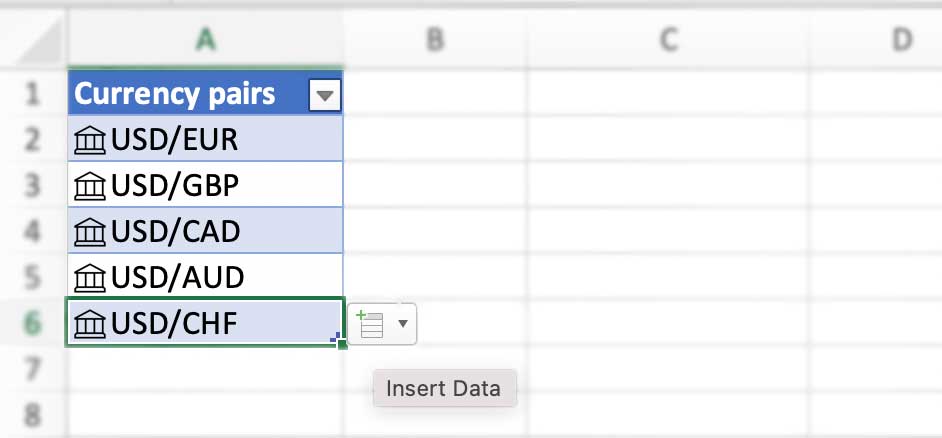Select the row 7 header
This screenshot has height=438, width=942.
[x=33, y=369]
